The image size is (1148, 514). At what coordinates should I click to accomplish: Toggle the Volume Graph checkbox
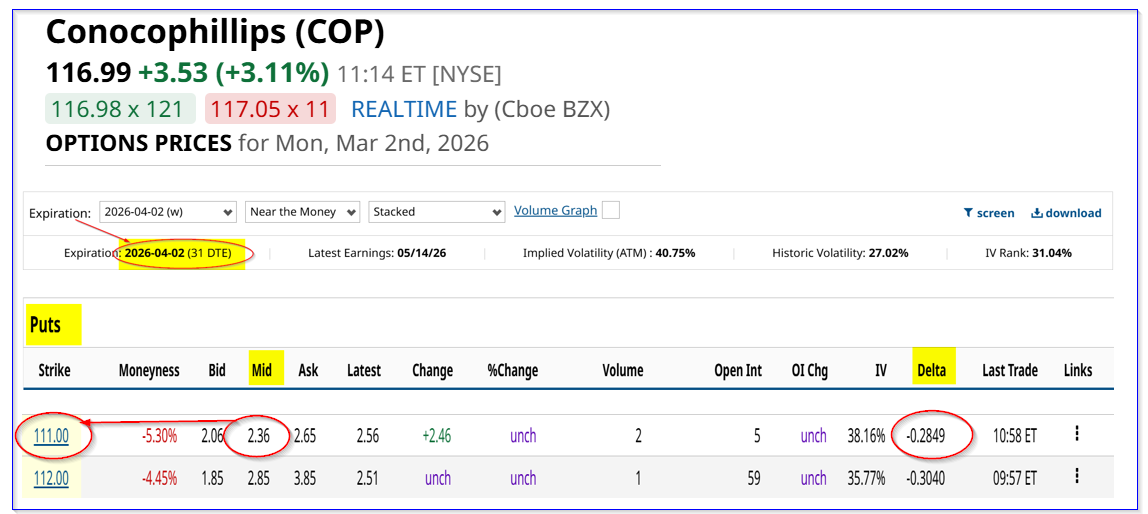611,210
